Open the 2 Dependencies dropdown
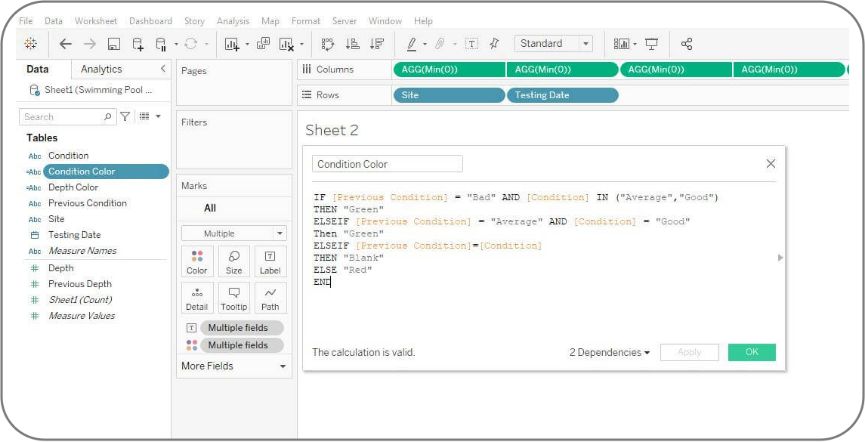 [610, 352]
